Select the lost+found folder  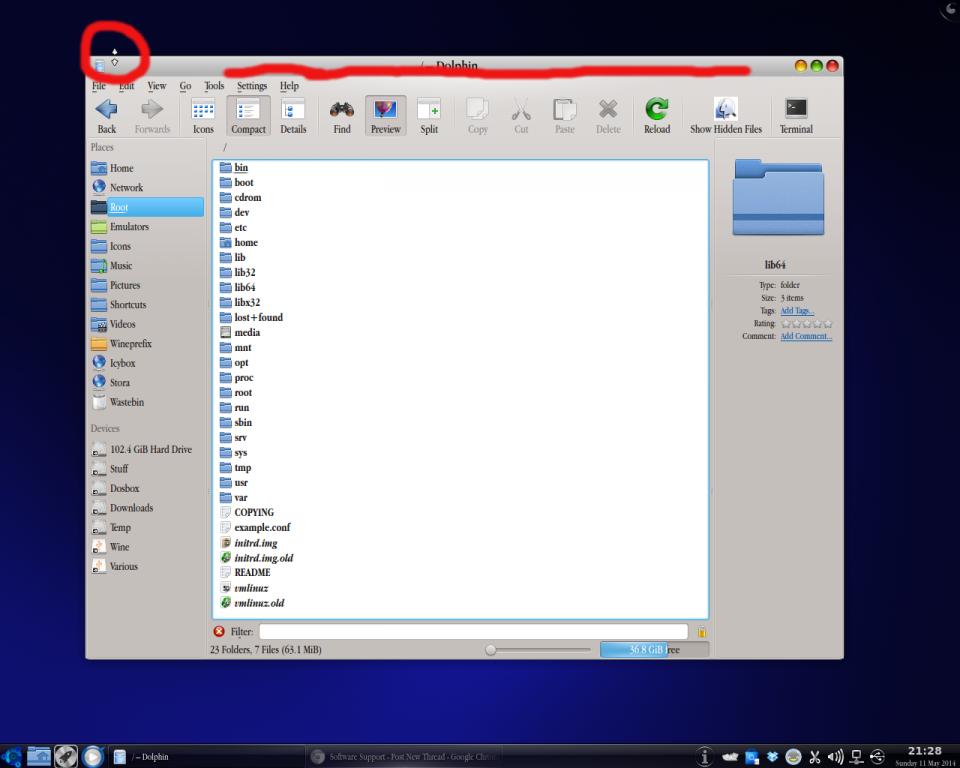tap(258, 317)
